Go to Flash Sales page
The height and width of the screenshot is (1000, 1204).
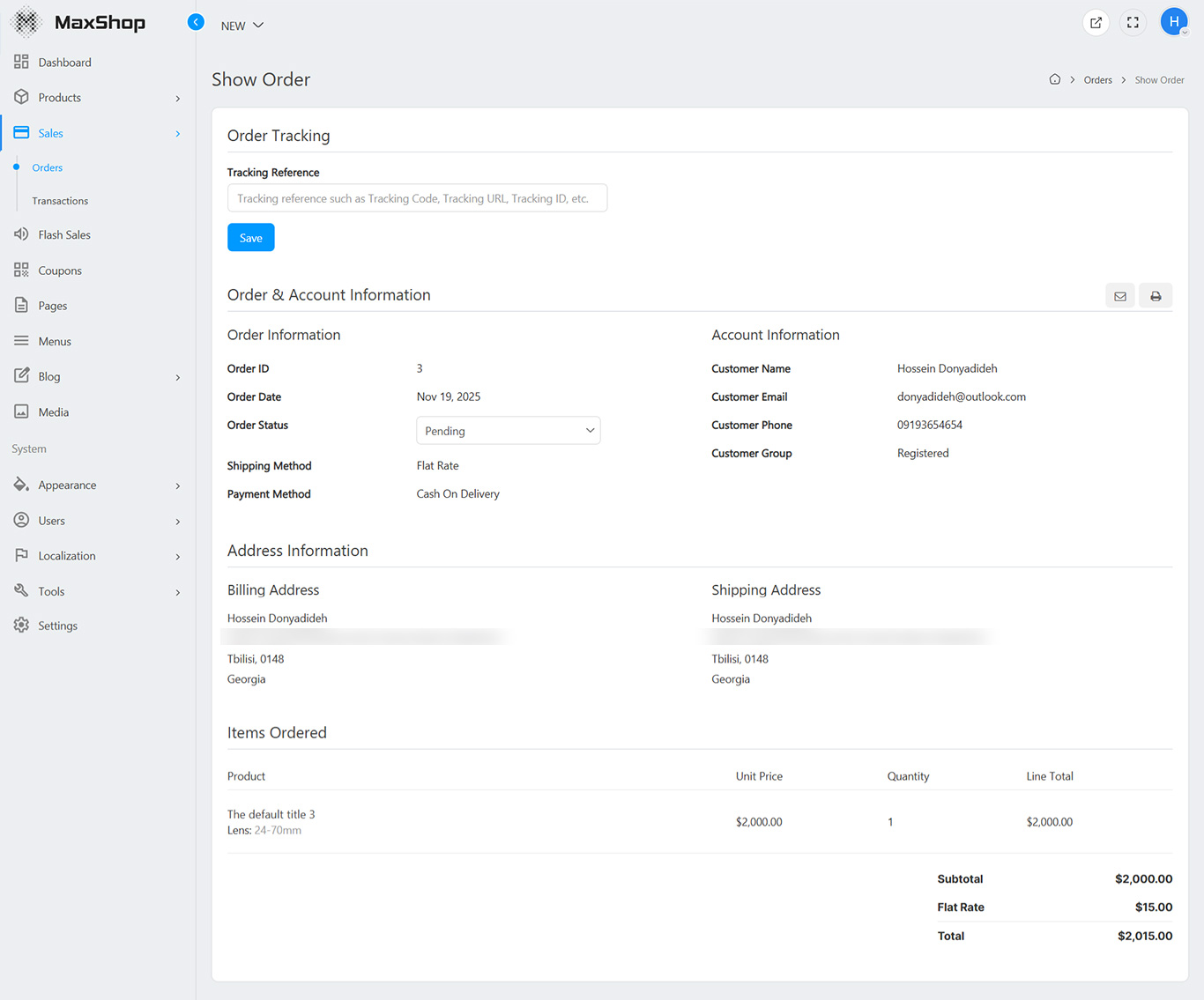[64, 235]
